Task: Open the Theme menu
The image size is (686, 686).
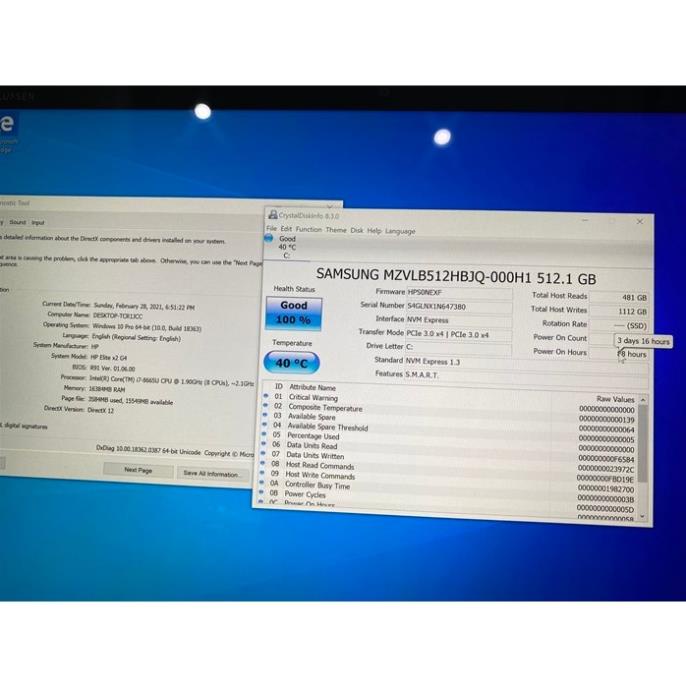Action: (336, 230)
